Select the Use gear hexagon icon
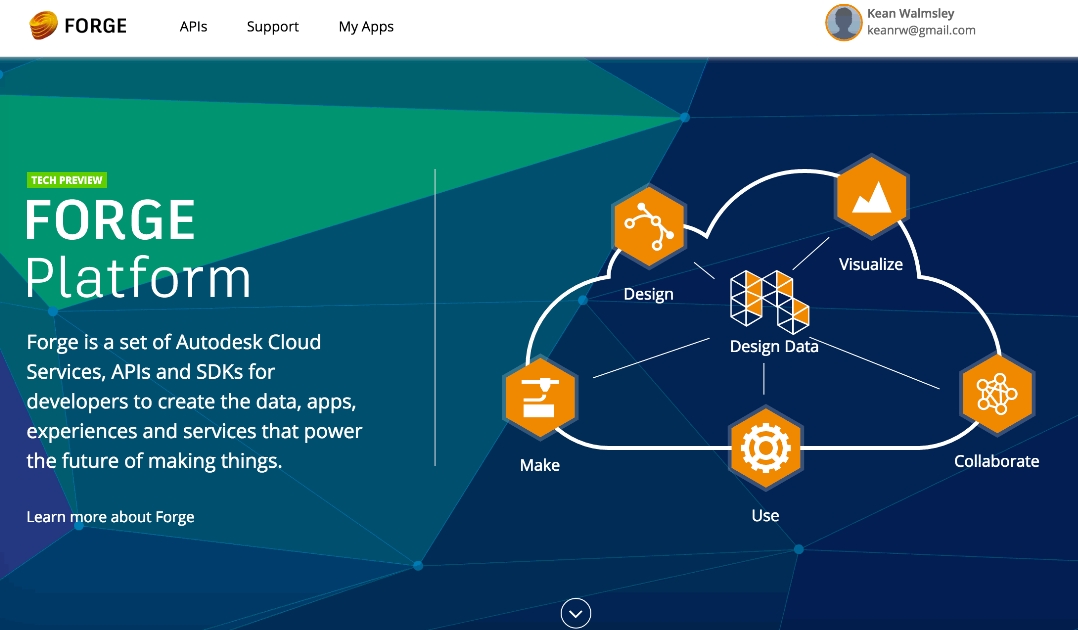 pos(765,448)
